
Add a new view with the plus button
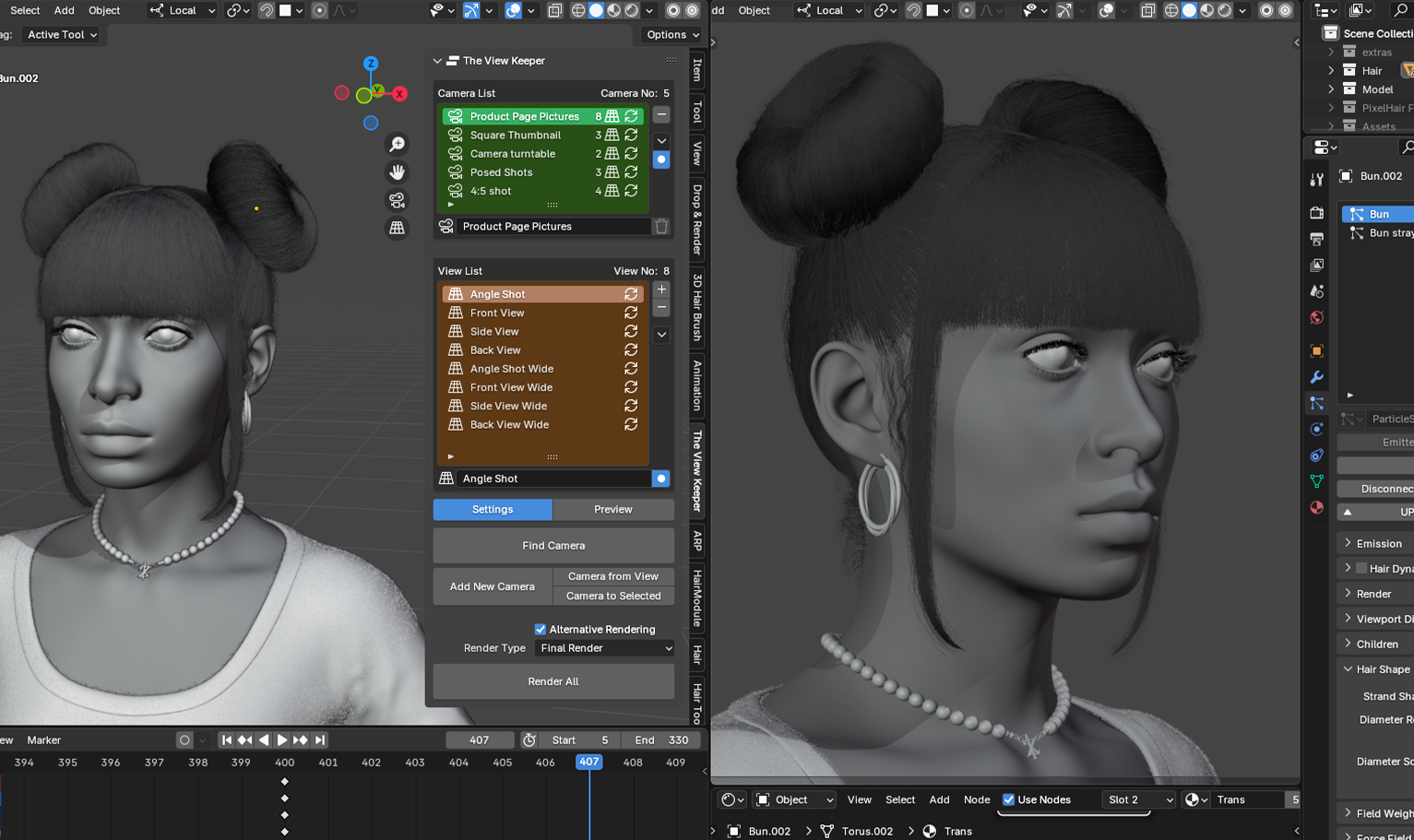(x=661, y=290)
